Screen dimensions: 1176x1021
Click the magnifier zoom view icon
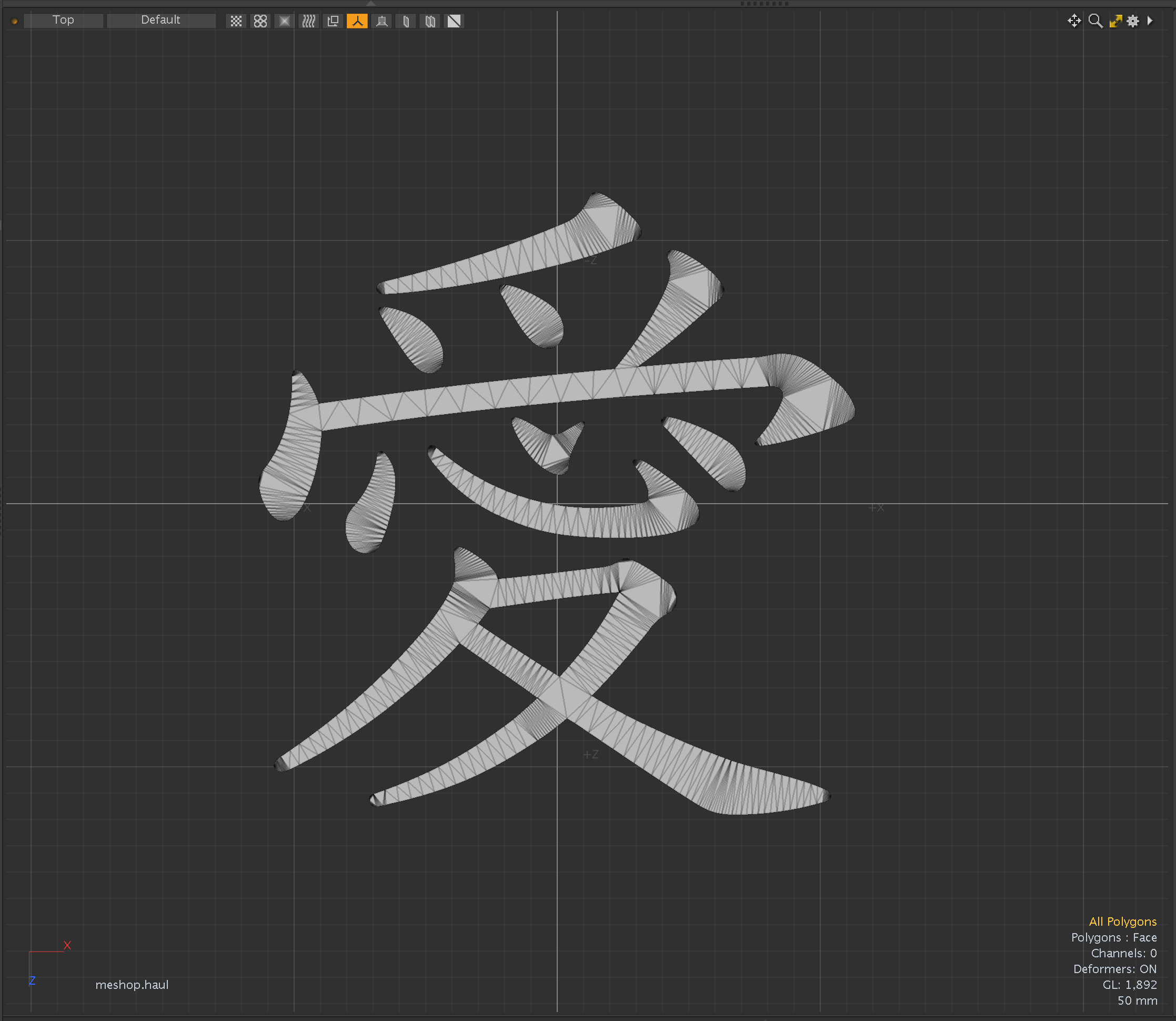[1095, 21]
